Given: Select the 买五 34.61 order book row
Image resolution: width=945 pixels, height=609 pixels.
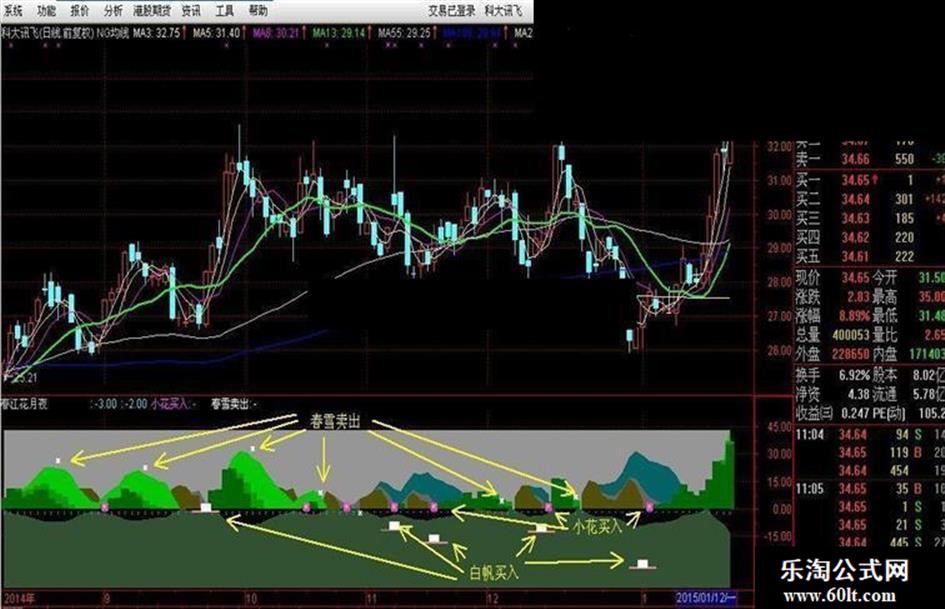Looking at the screenshot, I should tap(870, 257).
